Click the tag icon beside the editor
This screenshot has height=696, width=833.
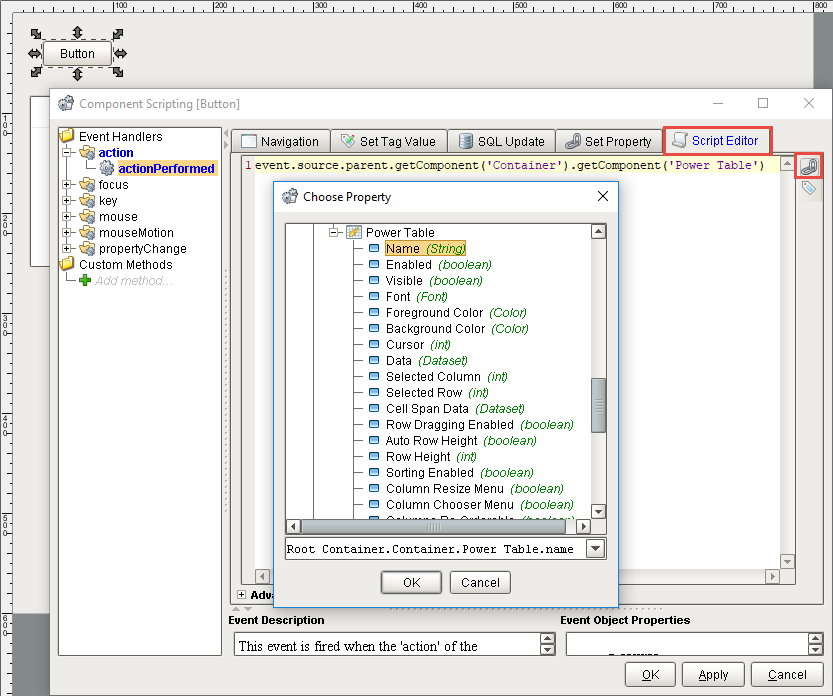click(x=809, y=188)
